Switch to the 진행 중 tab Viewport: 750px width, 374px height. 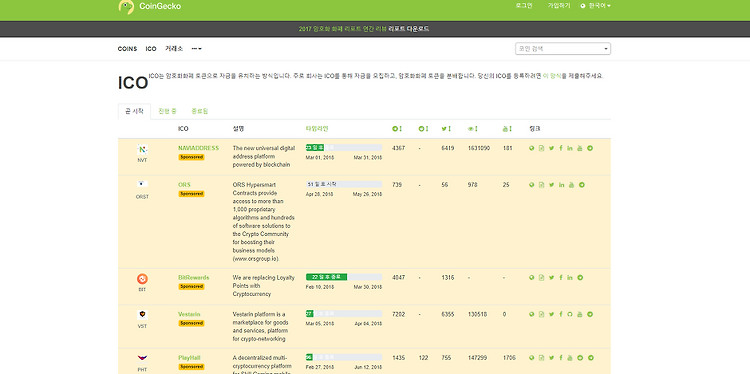coord(167,111)
